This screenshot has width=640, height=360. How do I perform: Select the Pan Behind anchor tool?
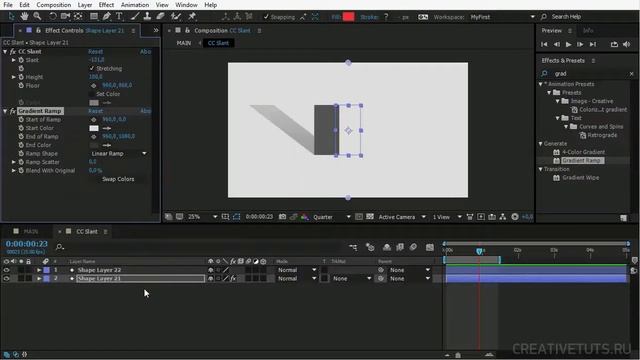78,16
